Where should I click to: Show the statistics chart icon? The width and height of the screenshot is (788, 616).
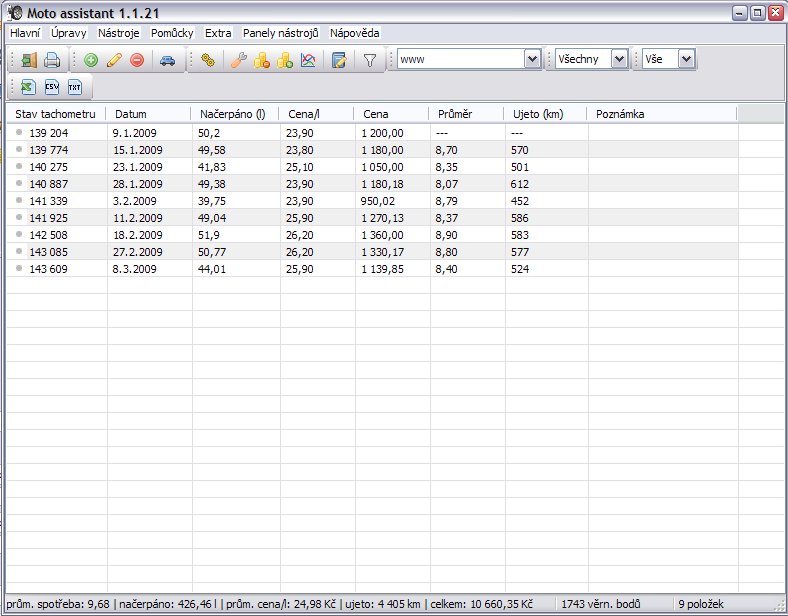308,60
